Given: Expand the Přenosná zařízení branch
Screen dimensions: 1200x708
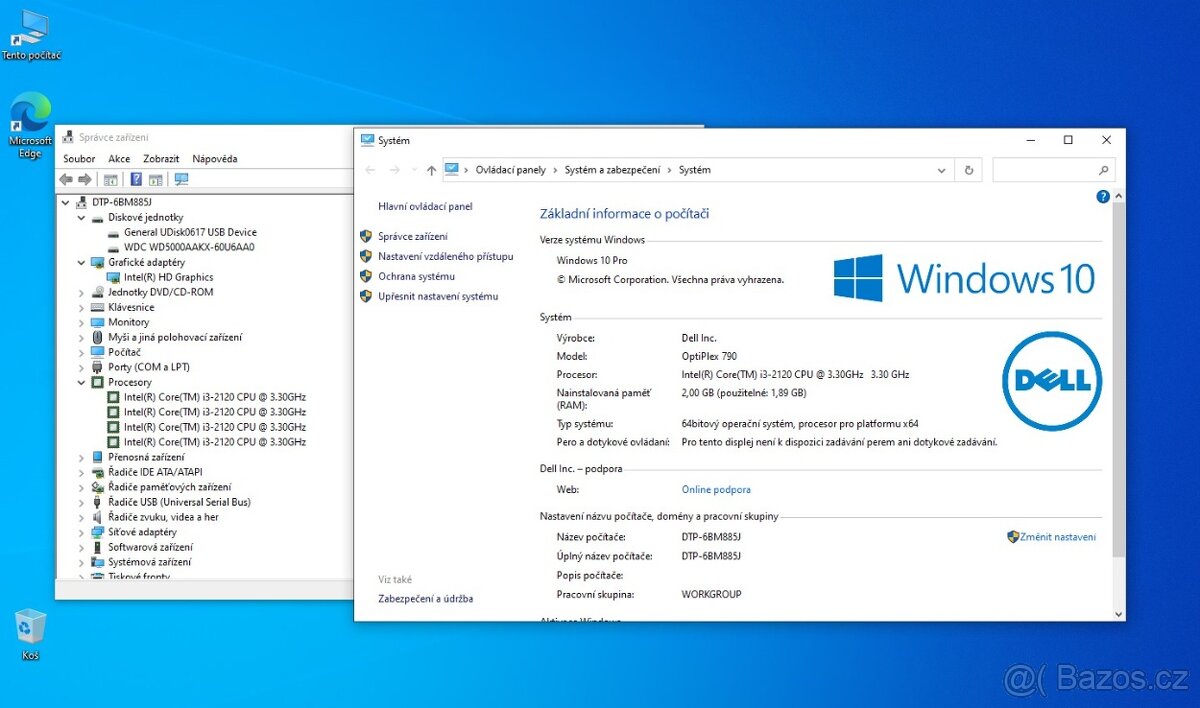Looking at the screenshot, I should (x=82, y=457).
